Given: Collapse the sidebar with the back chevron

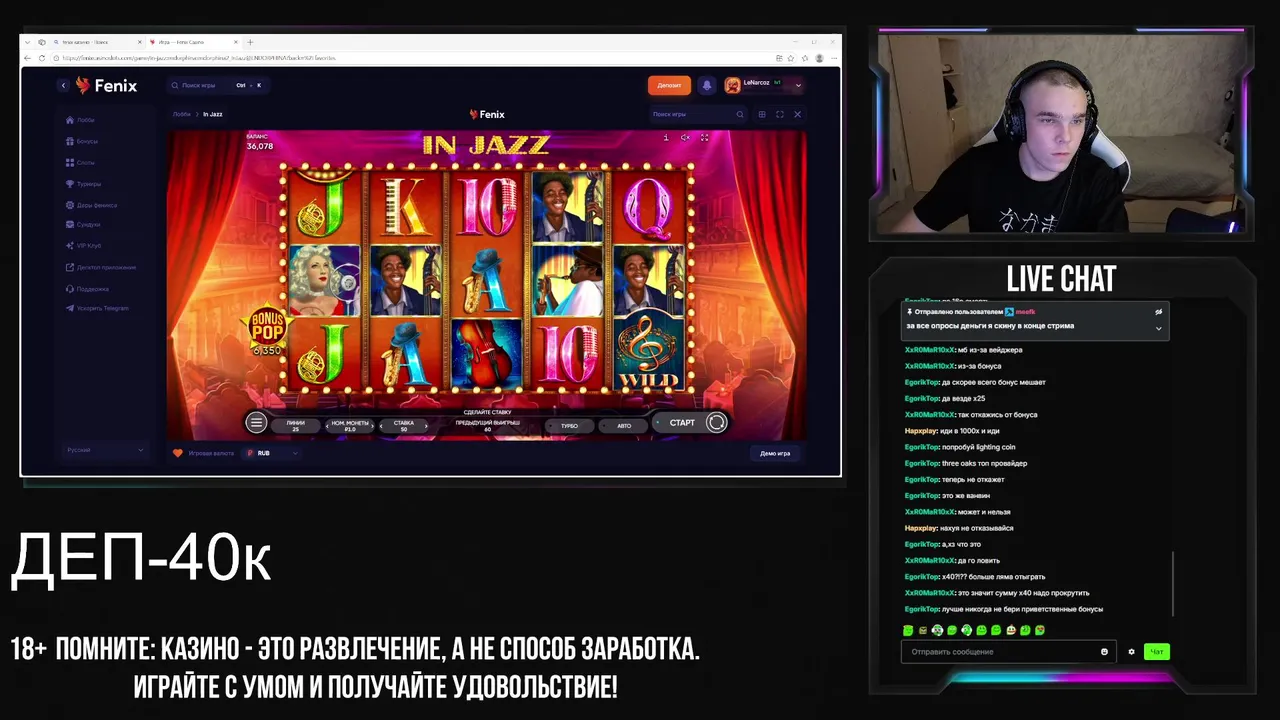Looking at the screenshot, I should click(63, 85).
